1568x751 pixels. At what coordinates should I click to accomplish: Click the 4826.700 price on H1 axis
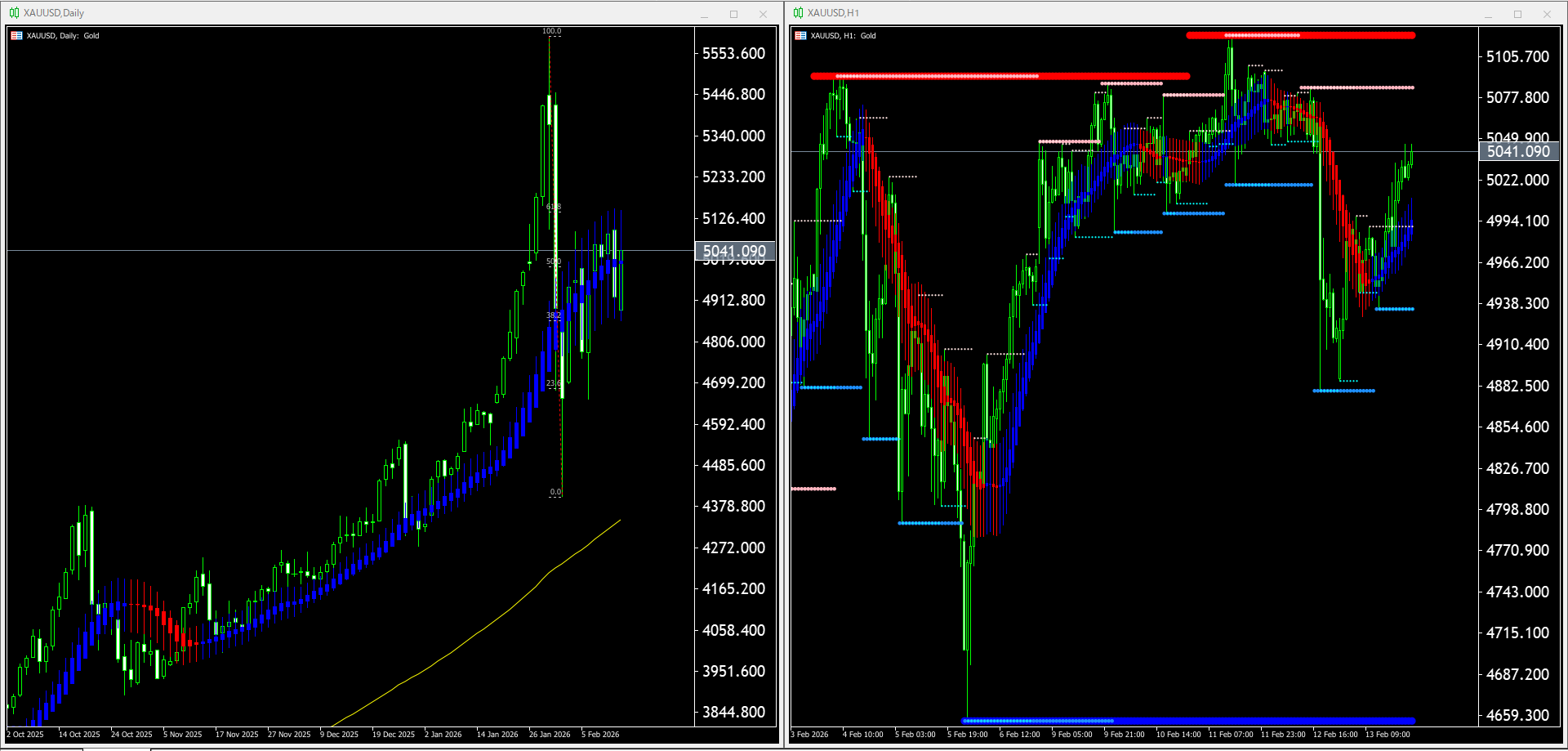point(1517,468)
